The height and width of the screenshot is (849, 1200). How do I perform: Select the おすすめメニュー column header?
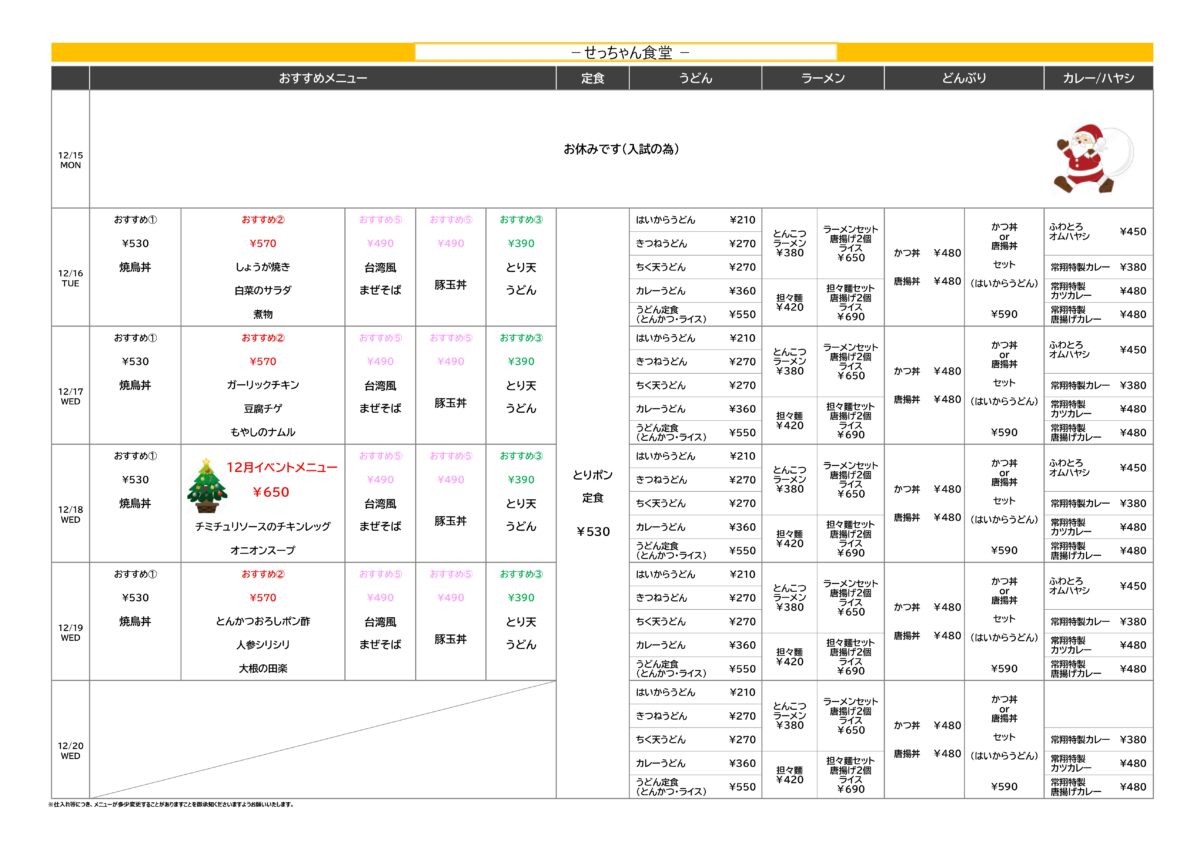[x=322, y=78]
